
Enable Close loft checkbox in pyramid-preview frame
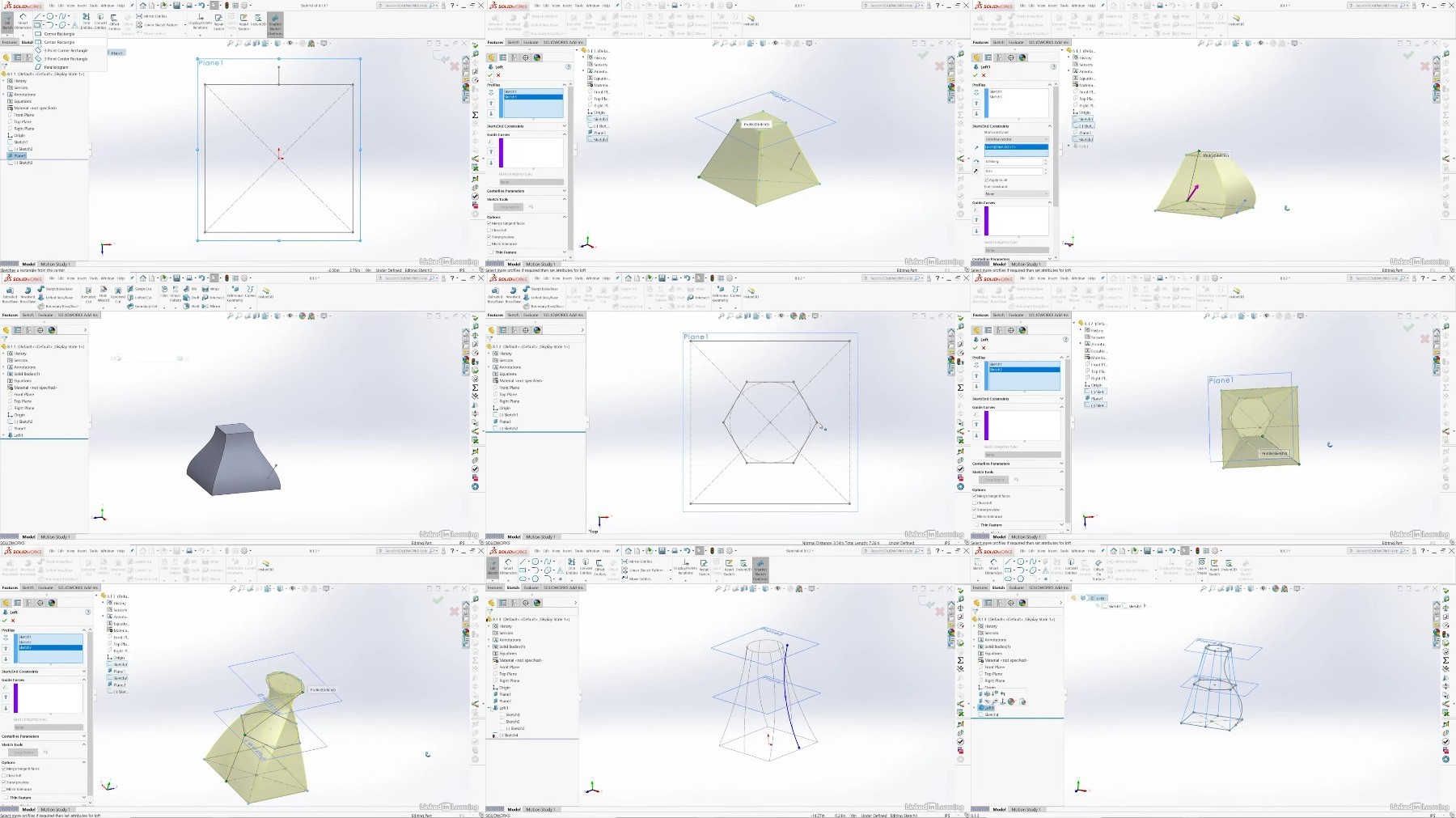point(489,230)
